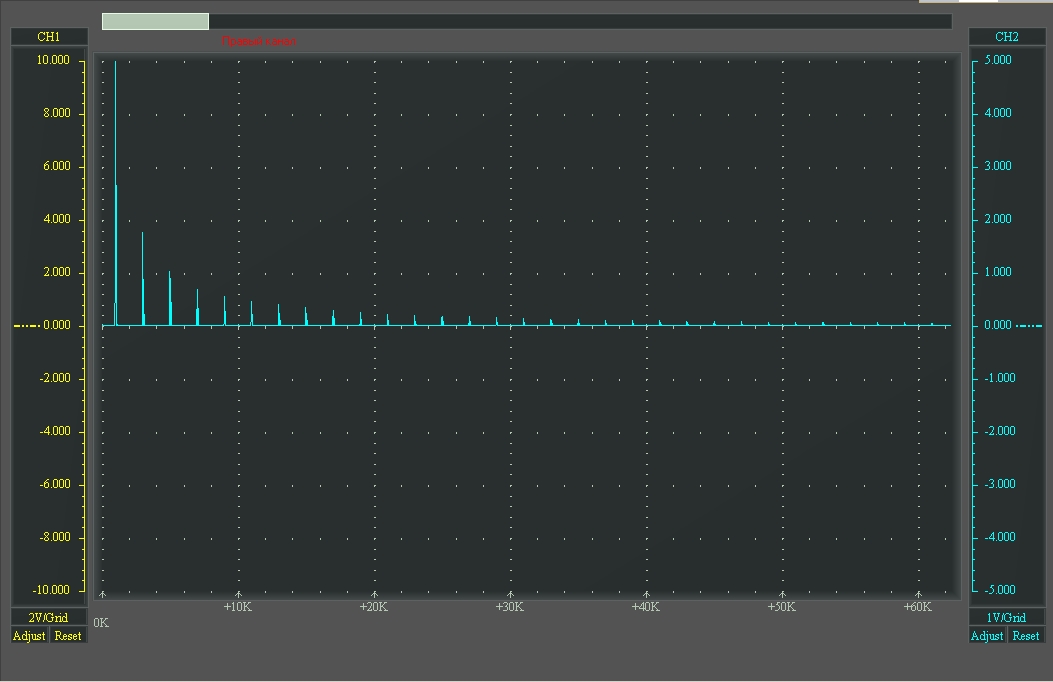The width and height of the screenshot is (1053, 682).
Task: Click the CH1 Reset button
Action: pyautogui.click(x=68, y=636)
